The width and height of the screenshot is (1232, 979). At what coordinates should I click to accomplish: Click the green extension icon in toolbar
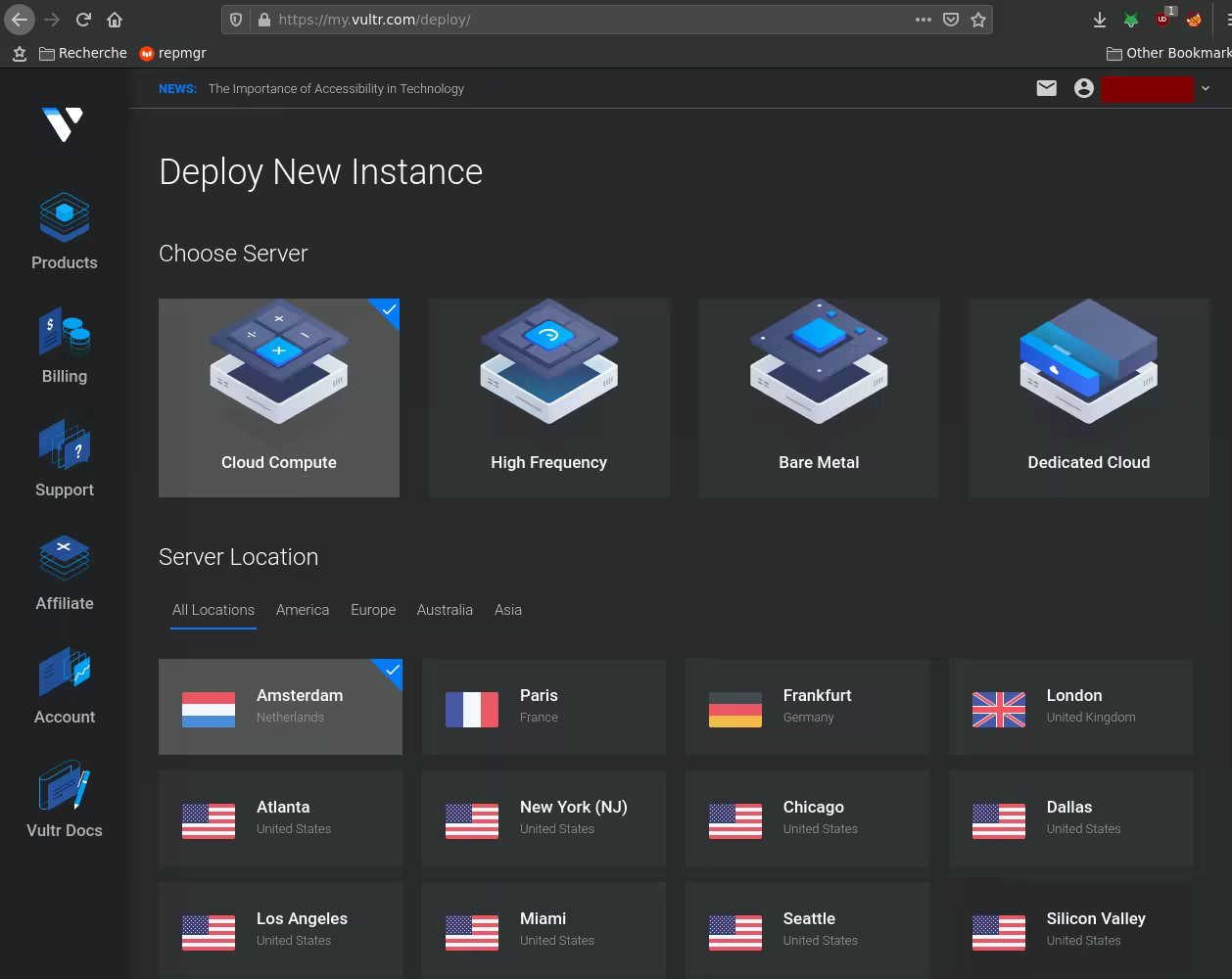coord(1131,20)
